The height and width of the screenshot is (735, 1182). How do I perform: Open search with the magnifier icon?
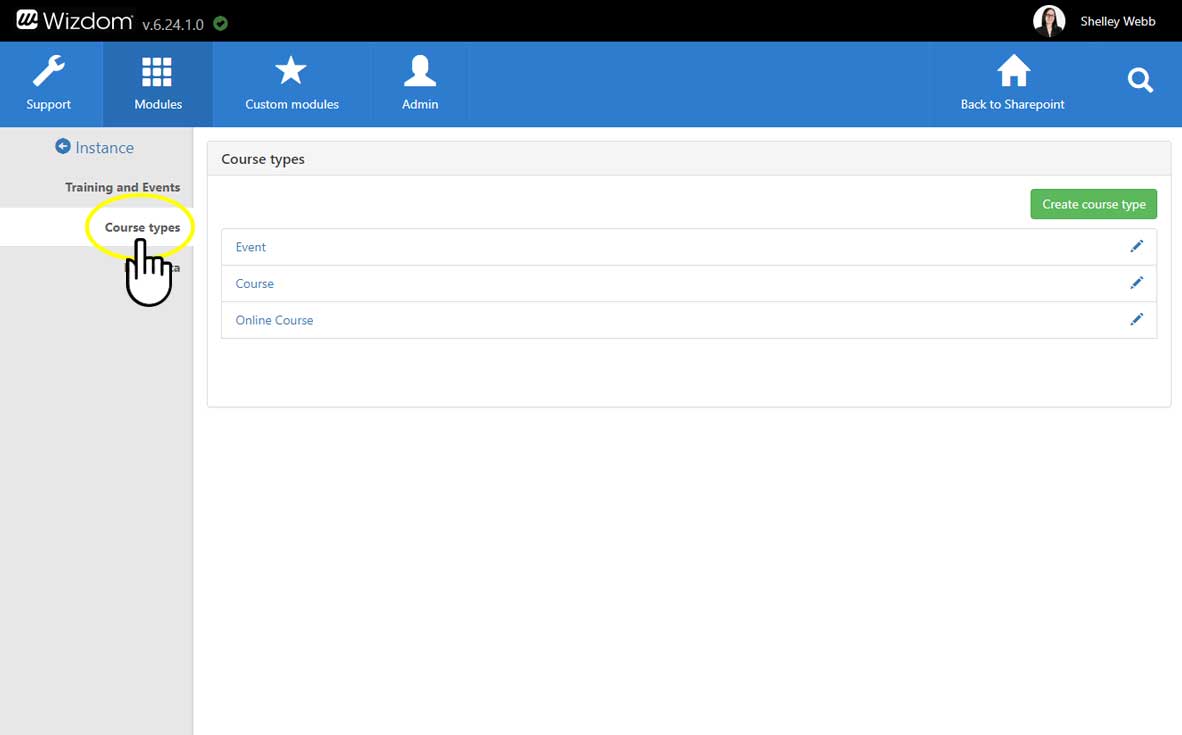[1140, 81]
